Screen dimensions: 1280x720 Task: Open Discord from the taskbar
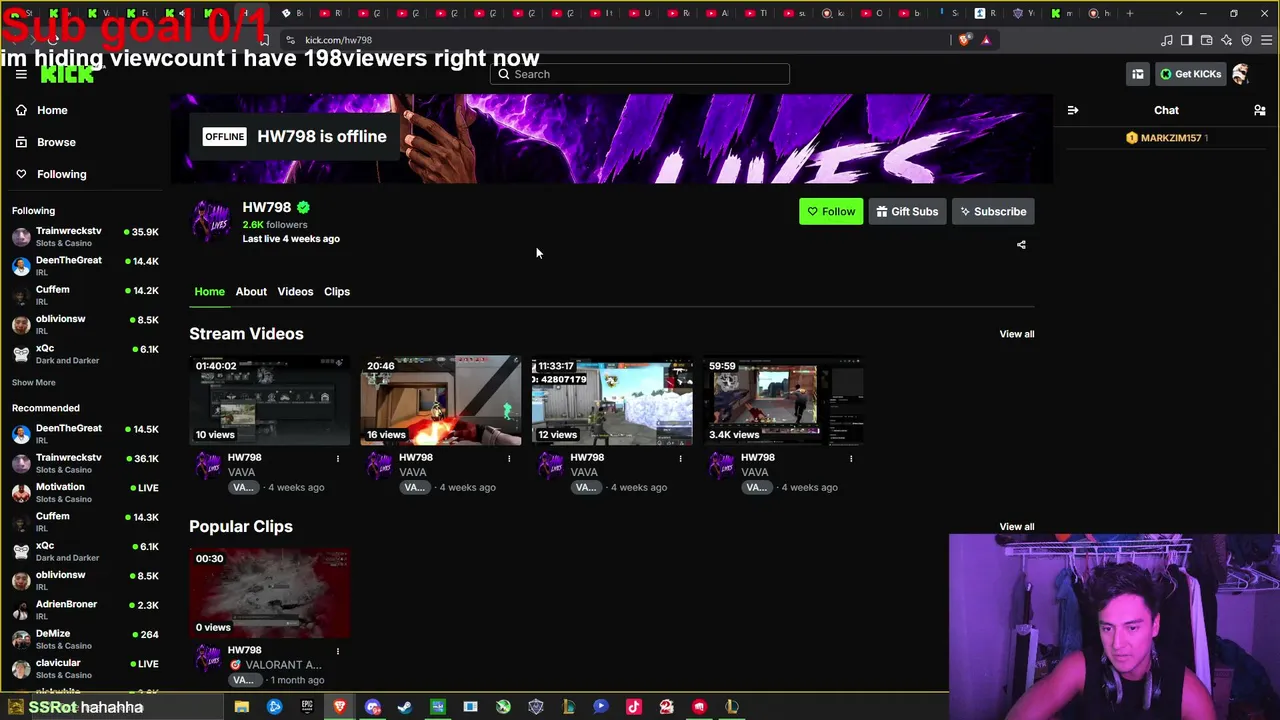[373, 707]
